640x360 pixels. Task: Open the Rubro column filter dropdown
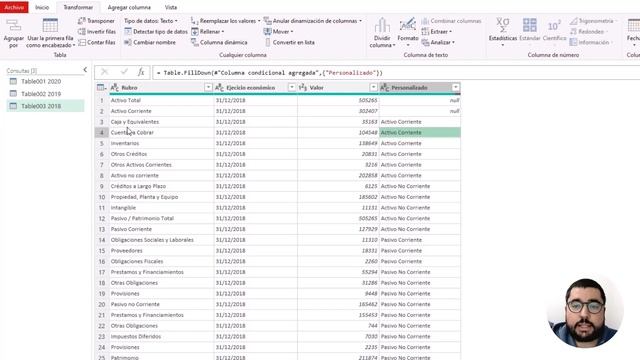coord(208,87)
